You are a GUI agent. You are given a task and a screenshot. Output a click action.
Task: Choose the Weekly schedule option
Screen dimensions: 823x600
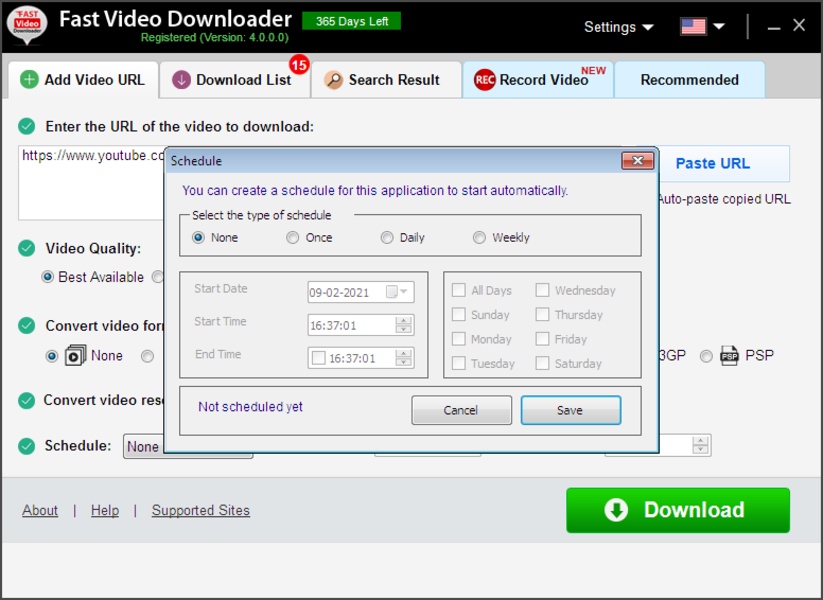480,238
